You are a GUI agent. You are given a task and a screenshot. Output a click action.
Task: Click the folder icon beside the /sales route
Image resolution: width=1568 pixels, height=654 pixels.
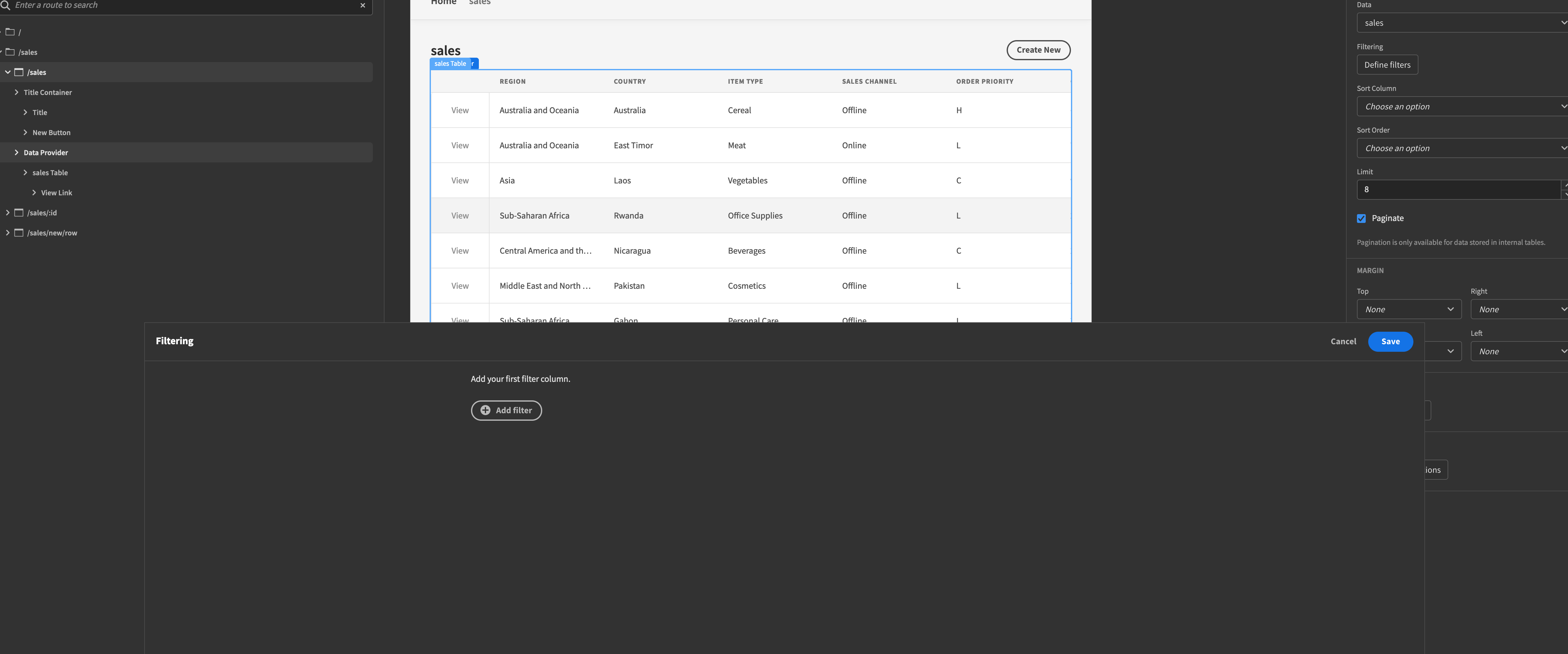(10, 52)
